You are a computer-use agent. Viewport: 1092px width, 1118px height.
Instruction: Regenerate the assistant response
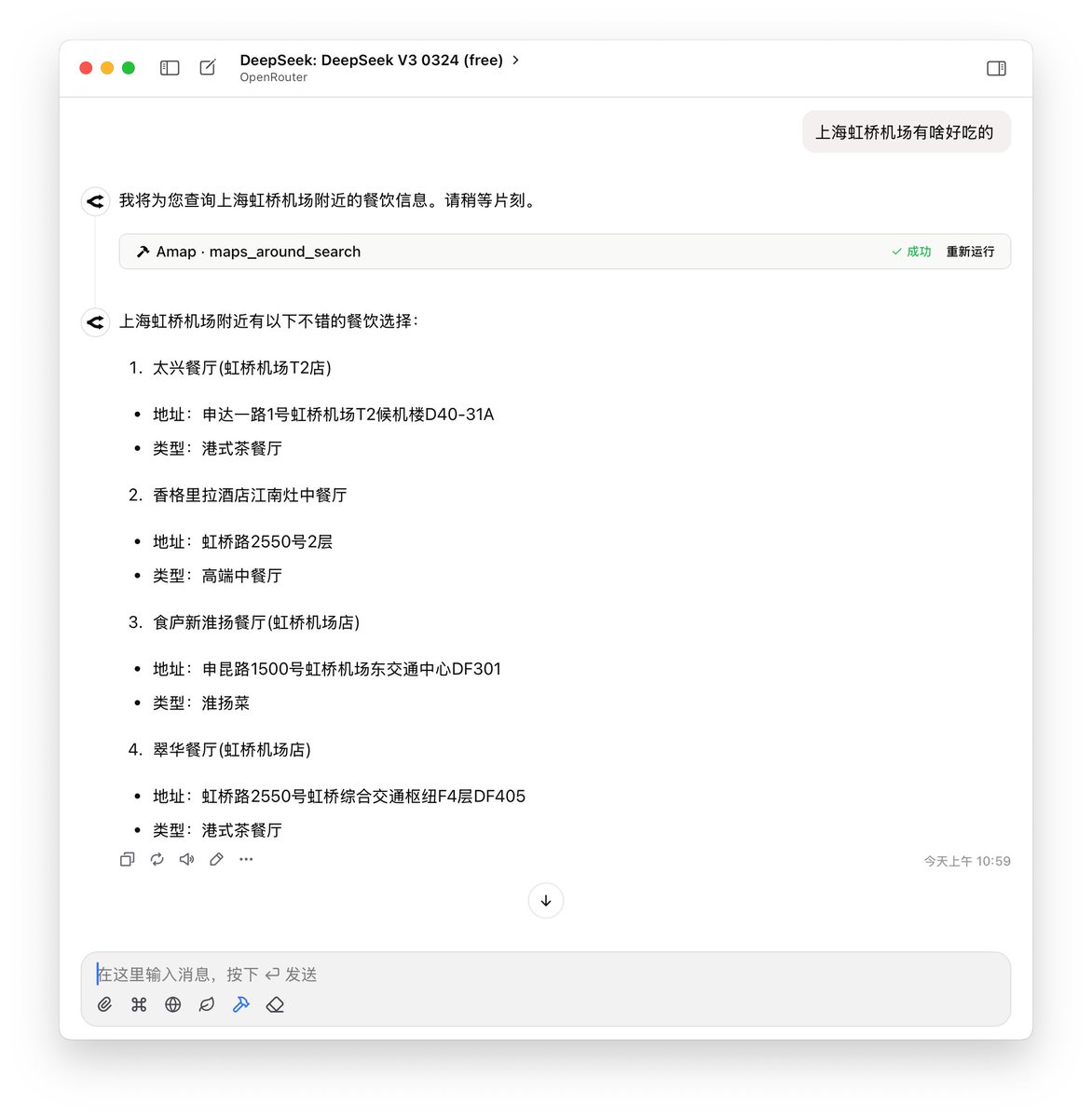pos(157,859)
